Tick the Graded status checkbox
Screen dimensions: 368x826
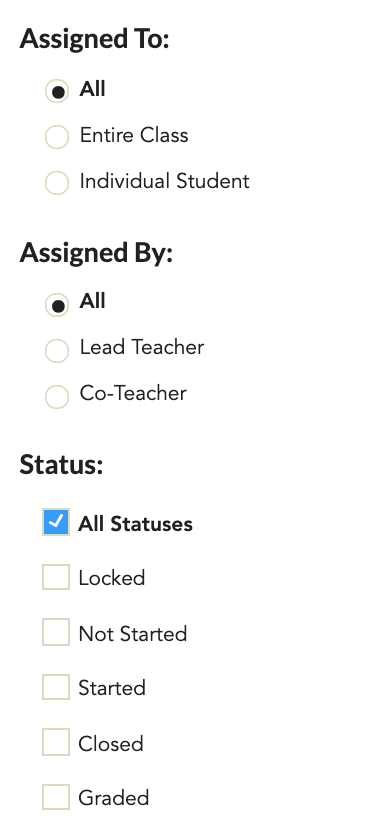[56, 797]
